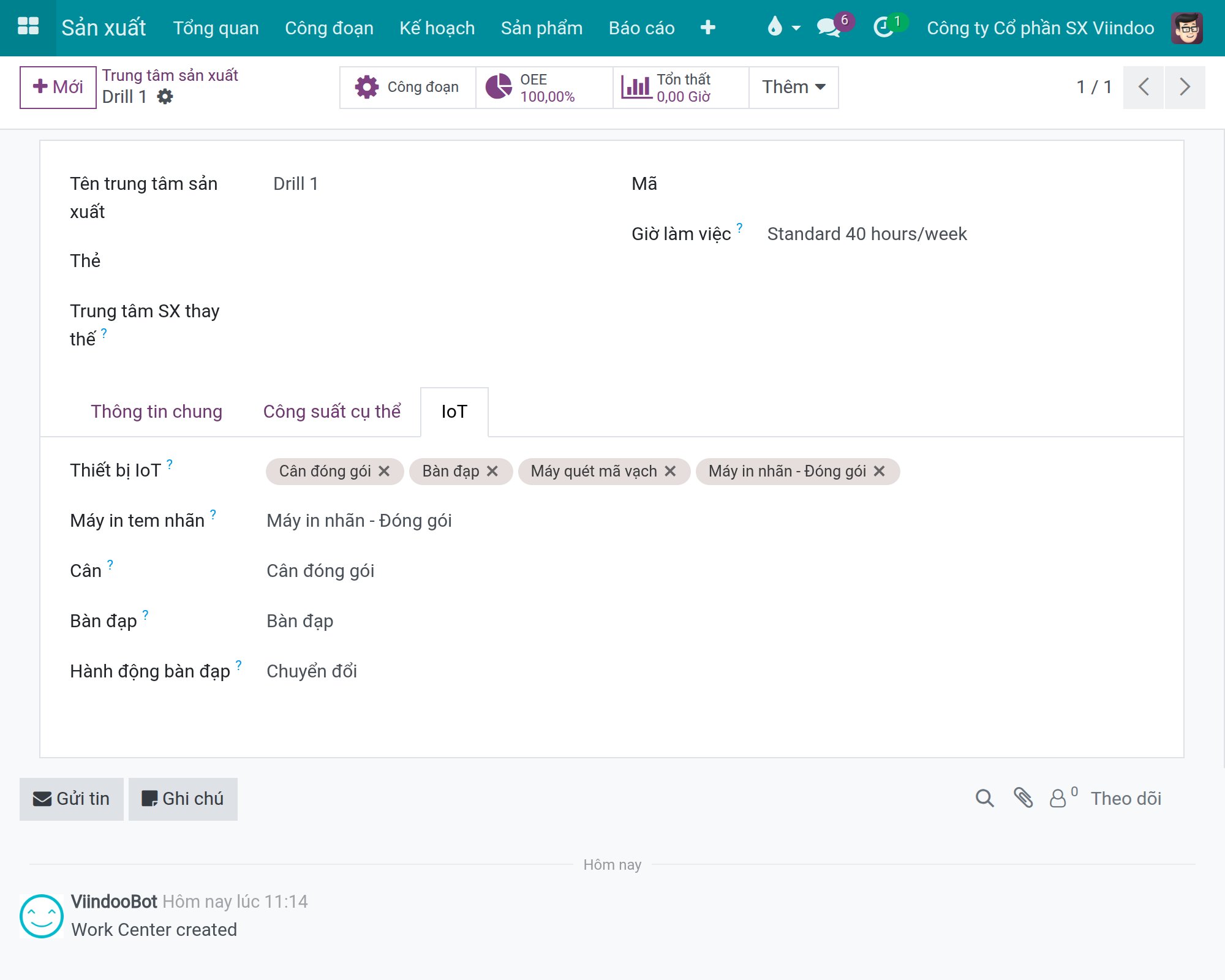Open the Công đoạn stat button
1225x980 pixels.
(408, 88)
